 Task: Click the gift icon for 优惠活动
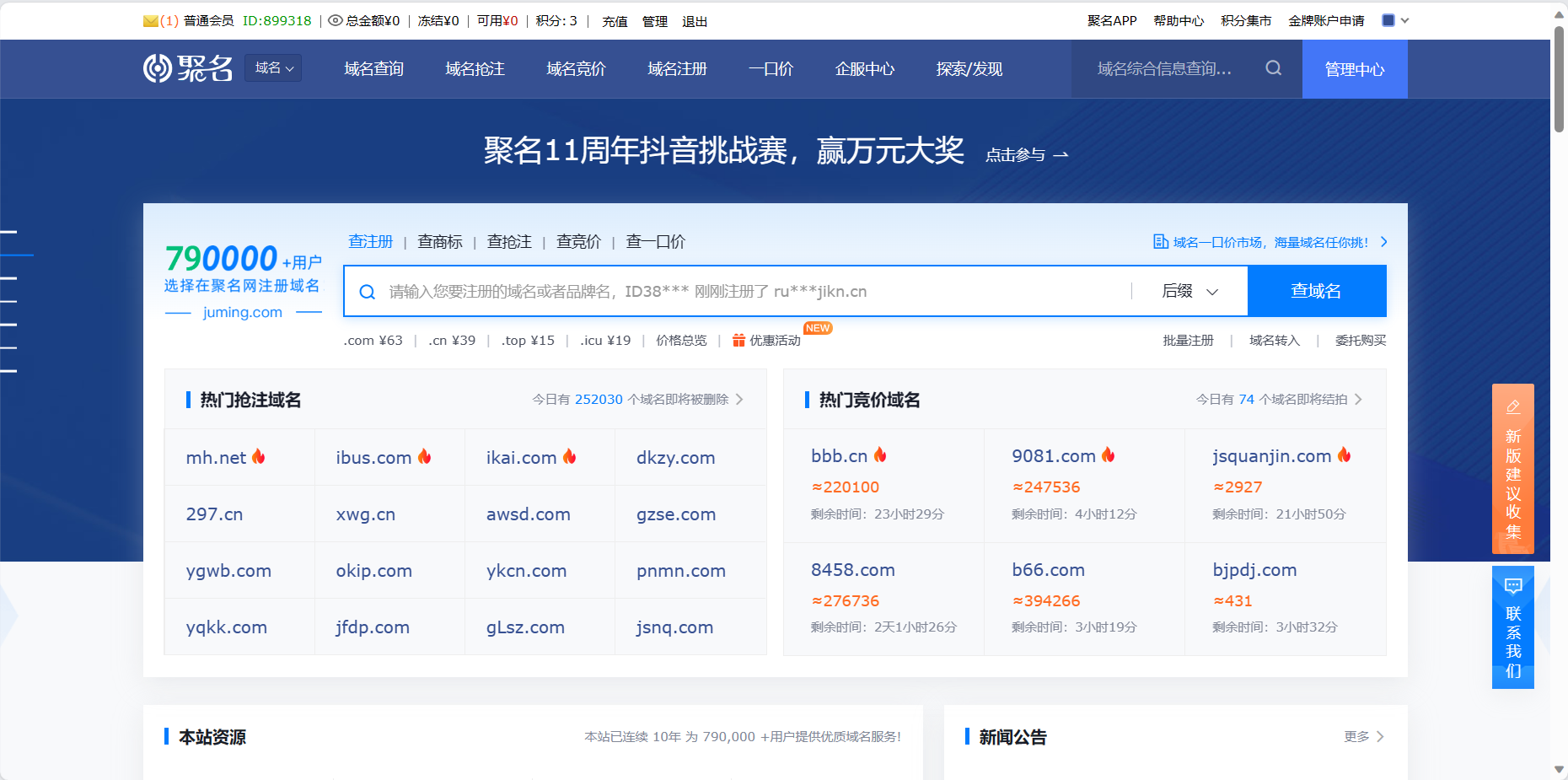(738, 340)
